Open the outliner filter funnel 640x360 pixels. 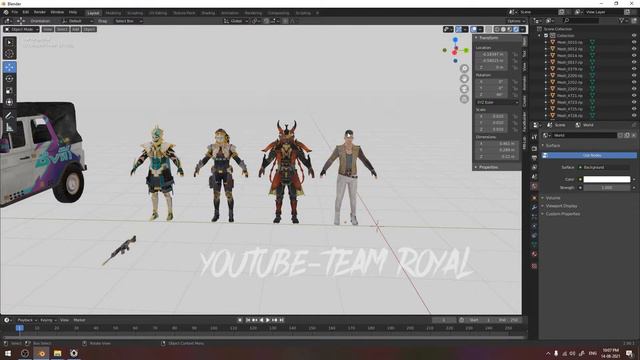(x=621, y=20)
